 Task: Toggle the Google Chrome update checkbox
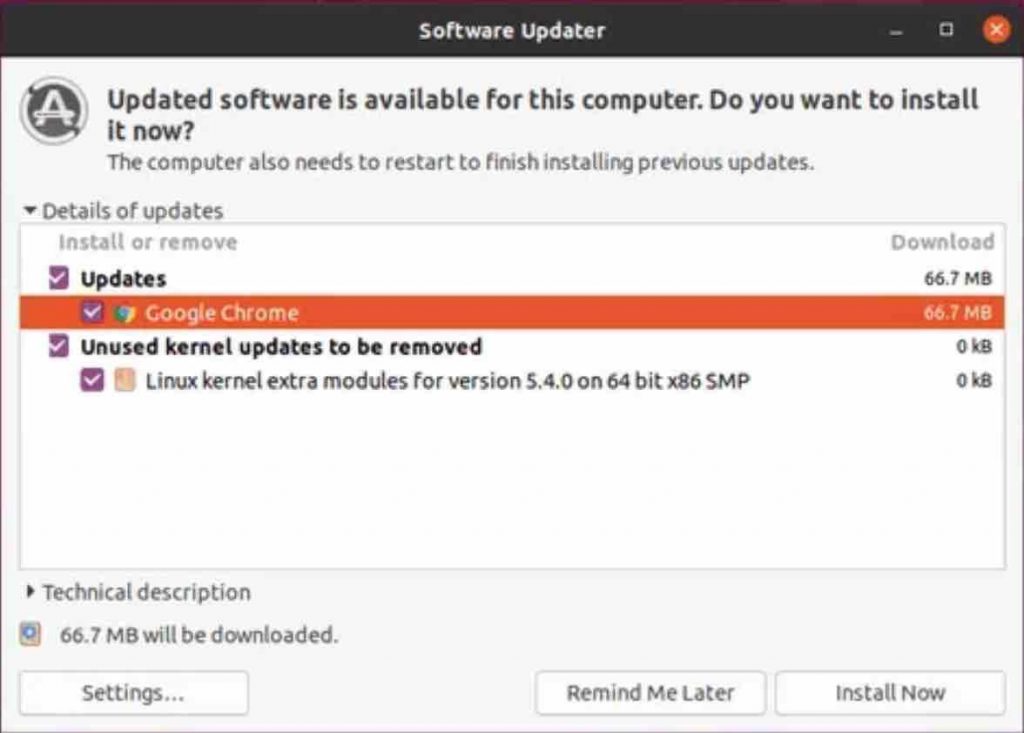click(x=92, y=312)
